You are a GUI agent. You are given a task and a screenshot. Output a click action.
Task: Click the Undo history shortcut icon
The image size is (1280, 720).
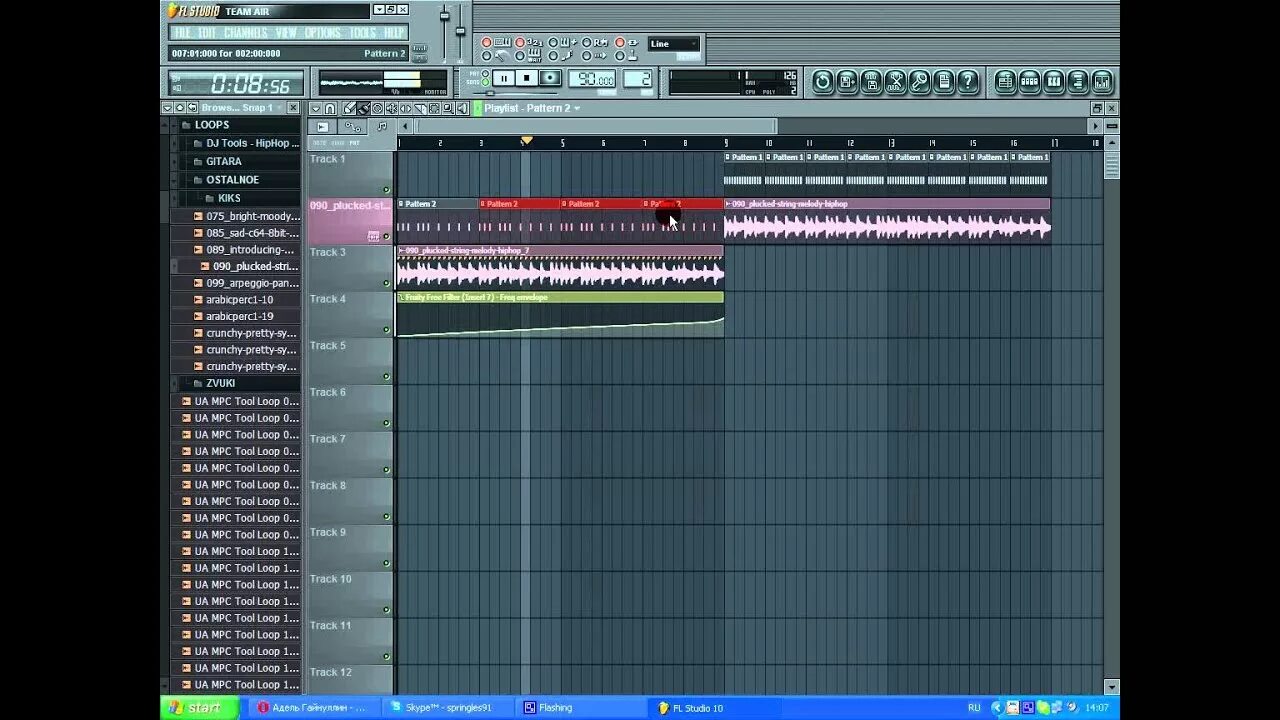[823, 82]
